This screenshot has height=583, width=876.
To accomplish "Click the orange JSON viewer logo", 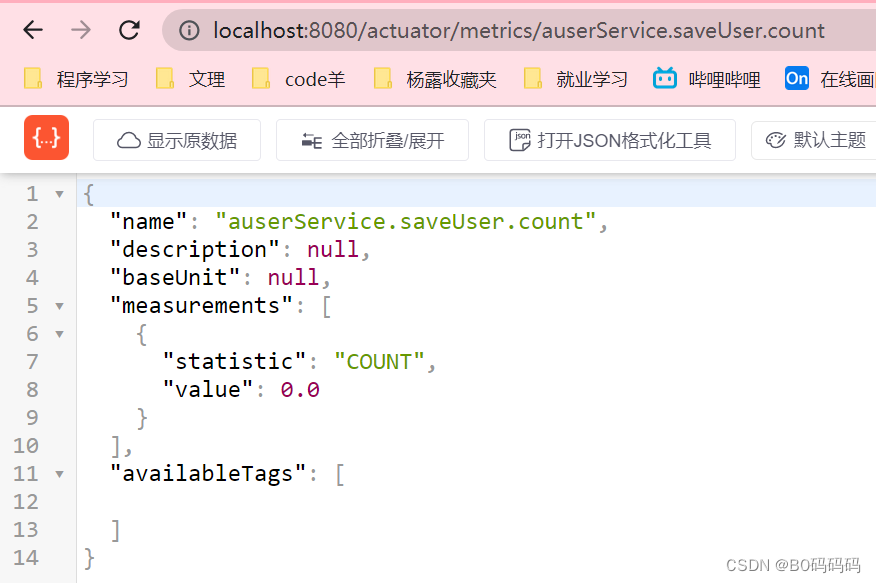I will click(x=46, y=138).
